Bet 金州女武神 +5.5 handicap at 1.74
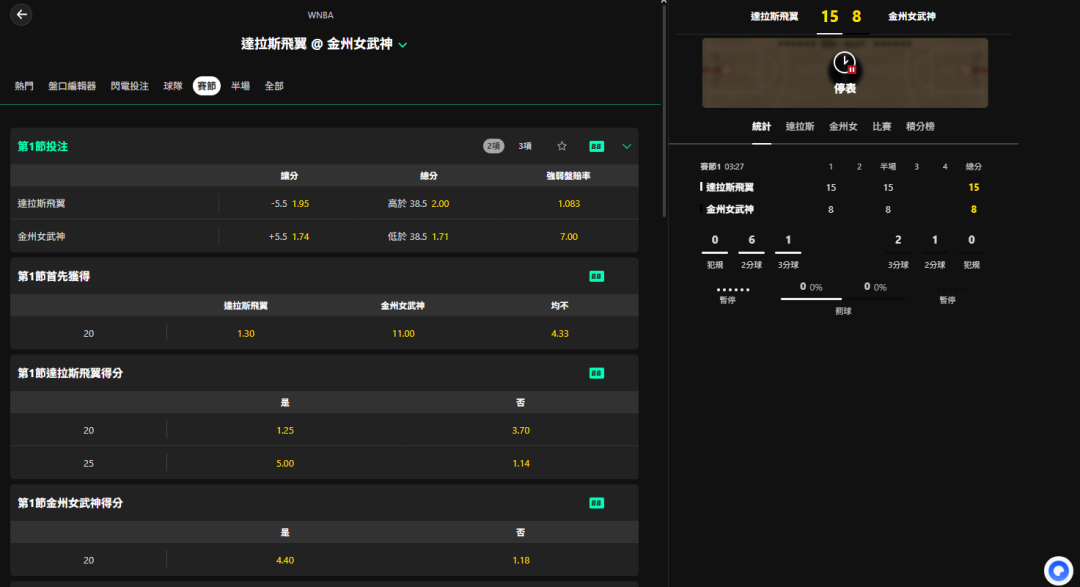The image size is (1080, 587). [289, 236]
